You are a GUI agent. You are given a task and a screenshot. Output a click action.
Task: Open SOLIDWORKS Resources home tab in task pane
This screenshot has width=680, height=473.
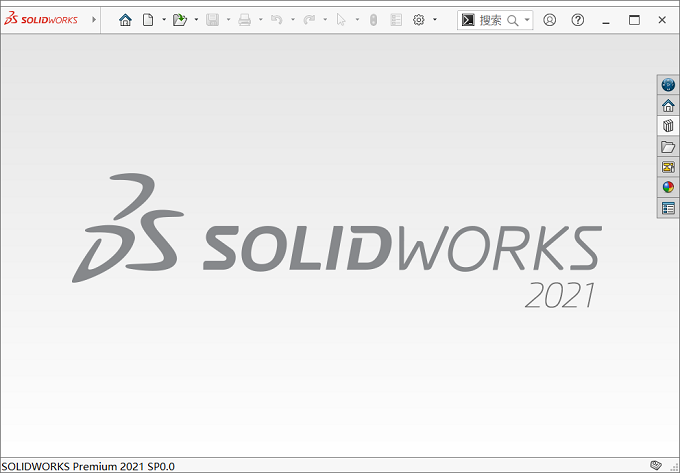668,105
